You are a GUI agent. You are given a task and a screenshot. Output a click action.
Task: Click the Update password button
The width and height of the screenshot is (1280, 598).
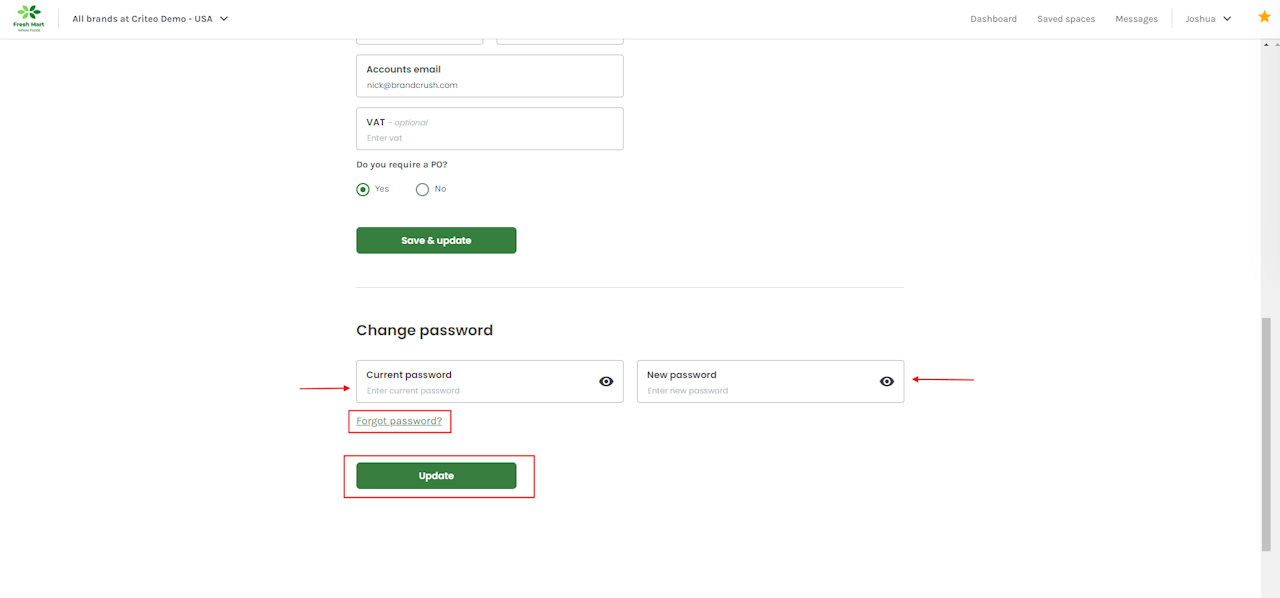436,476
